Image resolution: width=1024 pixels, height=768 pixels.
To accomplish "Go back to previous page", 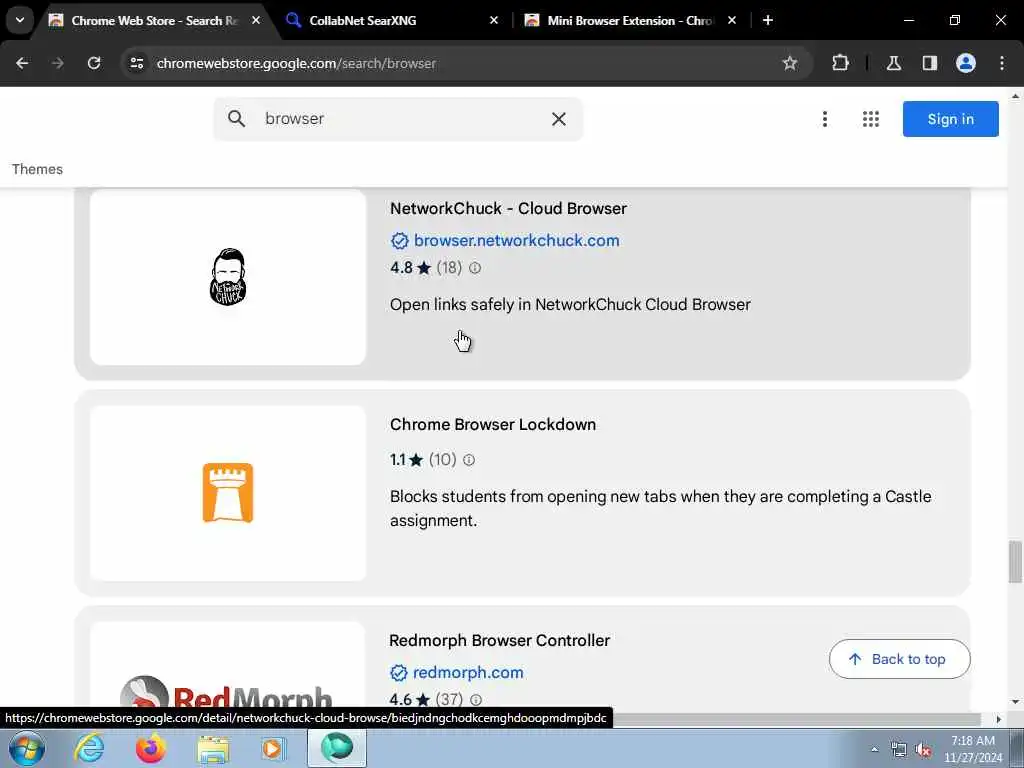I will click(x=22, y=63).
